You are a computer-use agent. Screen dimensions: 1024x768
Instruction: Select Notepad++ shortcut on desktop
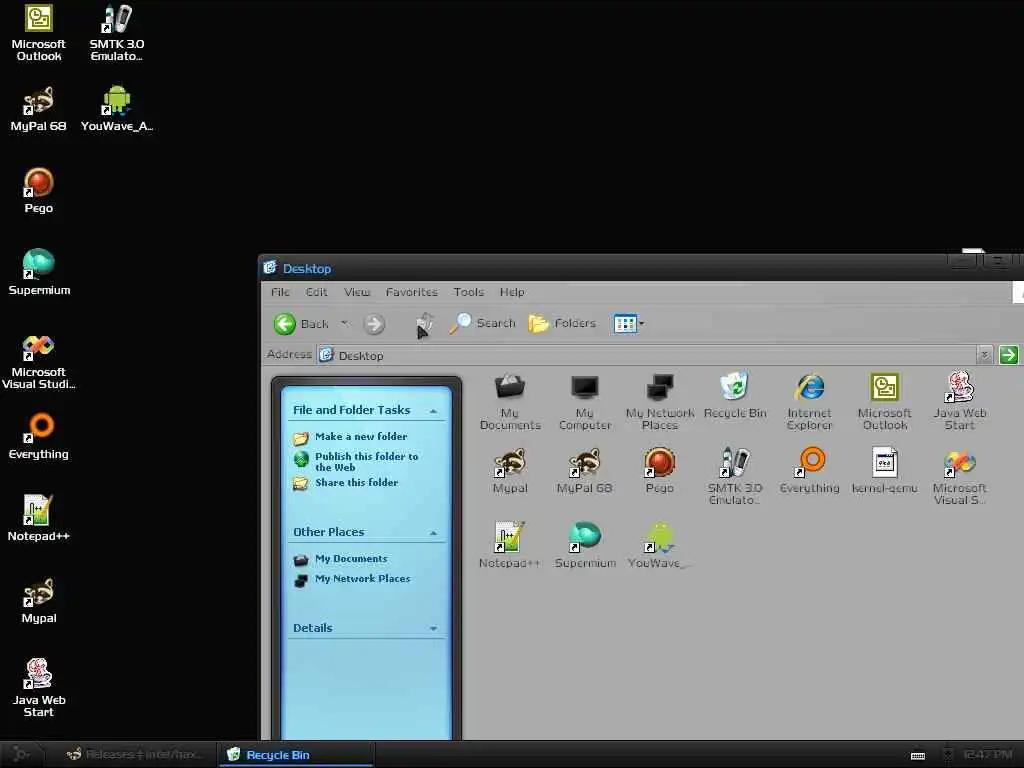click(x=39, y=519)
